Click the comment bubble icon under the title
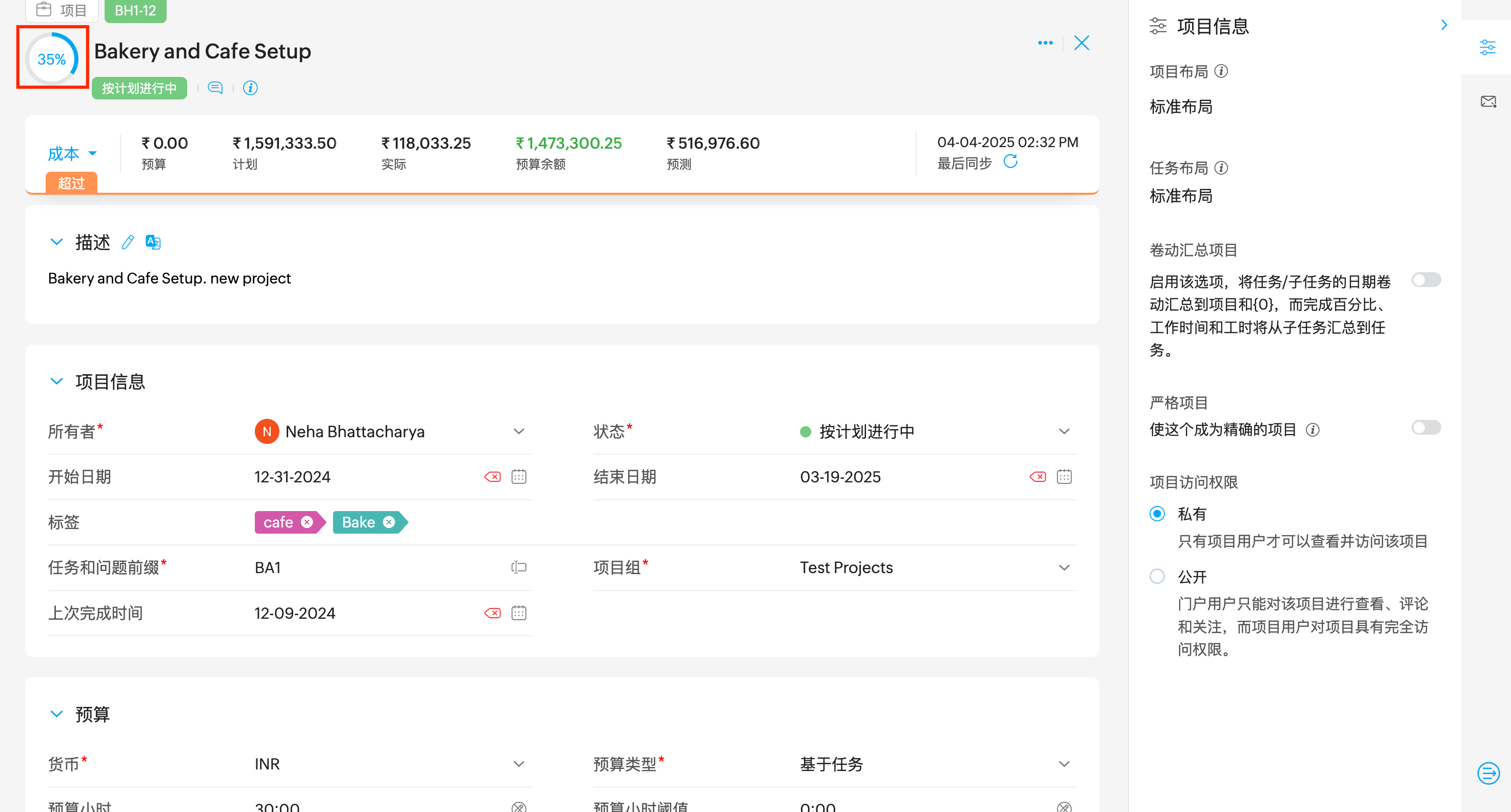The height and width of the screenshot is (812, 1511). (215, 88)
